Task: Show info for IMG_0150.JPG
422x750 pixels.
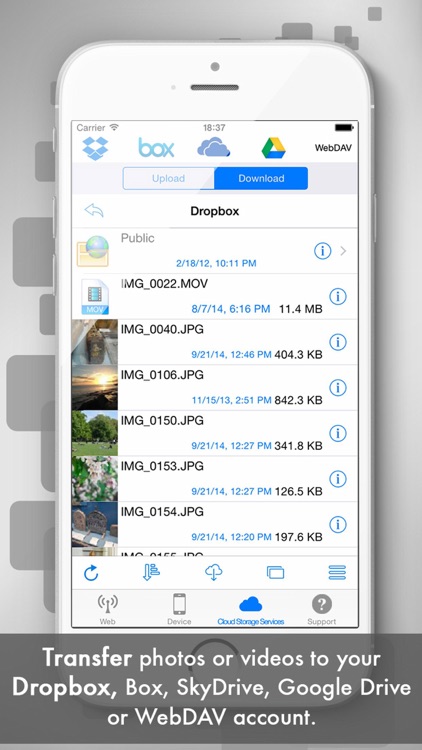Action: 338,433
